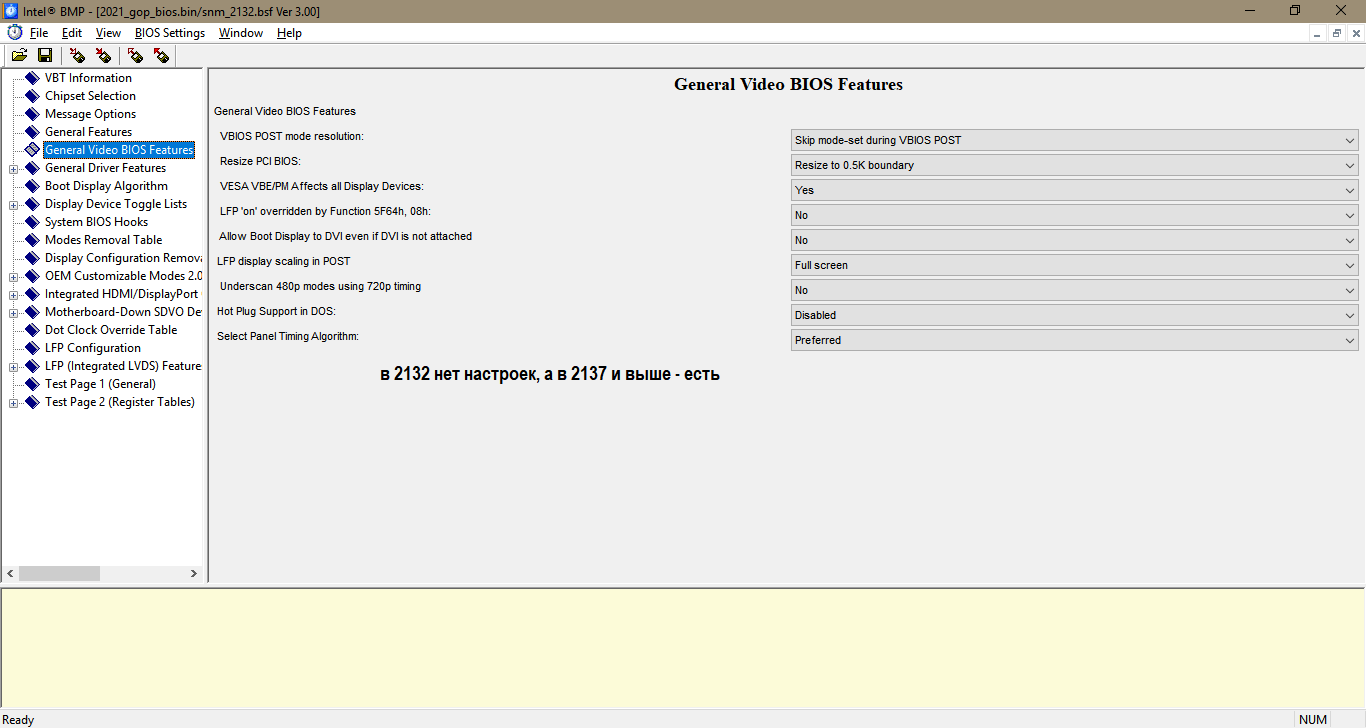The width and height of the screenshot is (1366, 728).
Task: Open the Resize PCI BIOS dropdown
Action: click(x=1074, y=165)
